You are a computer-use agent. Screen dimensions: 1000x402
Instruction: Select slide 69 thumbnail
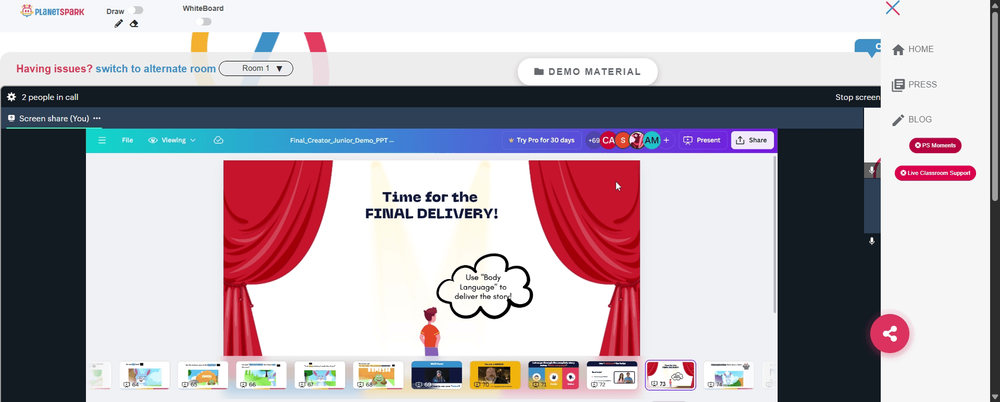pyautogui.click(x=437, y=375)
